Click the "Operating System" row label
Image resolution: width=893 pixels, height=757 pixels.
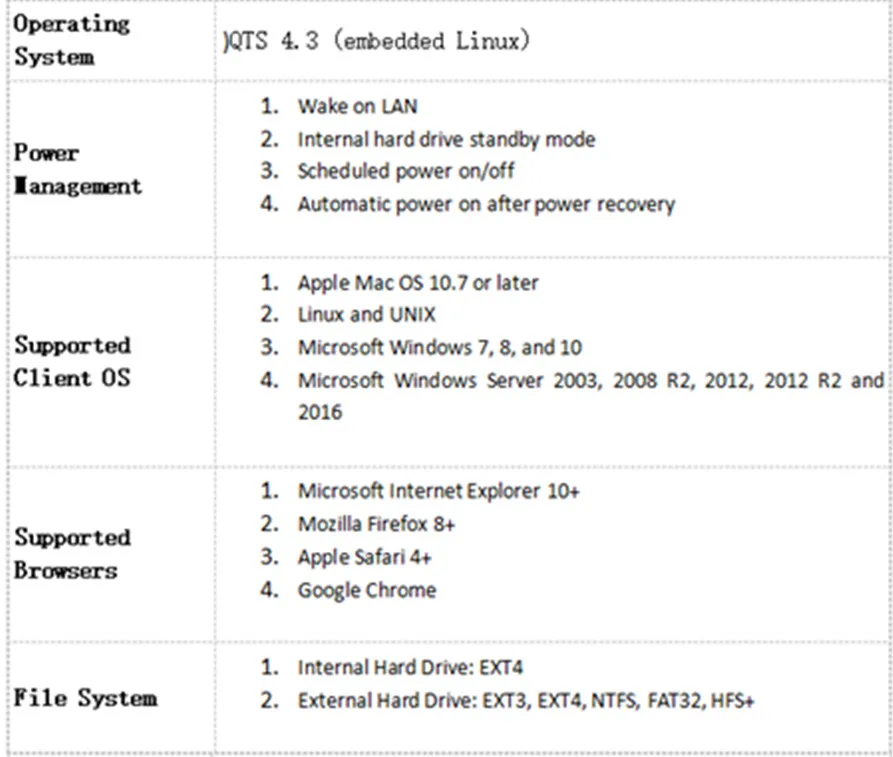coord(71,40)
